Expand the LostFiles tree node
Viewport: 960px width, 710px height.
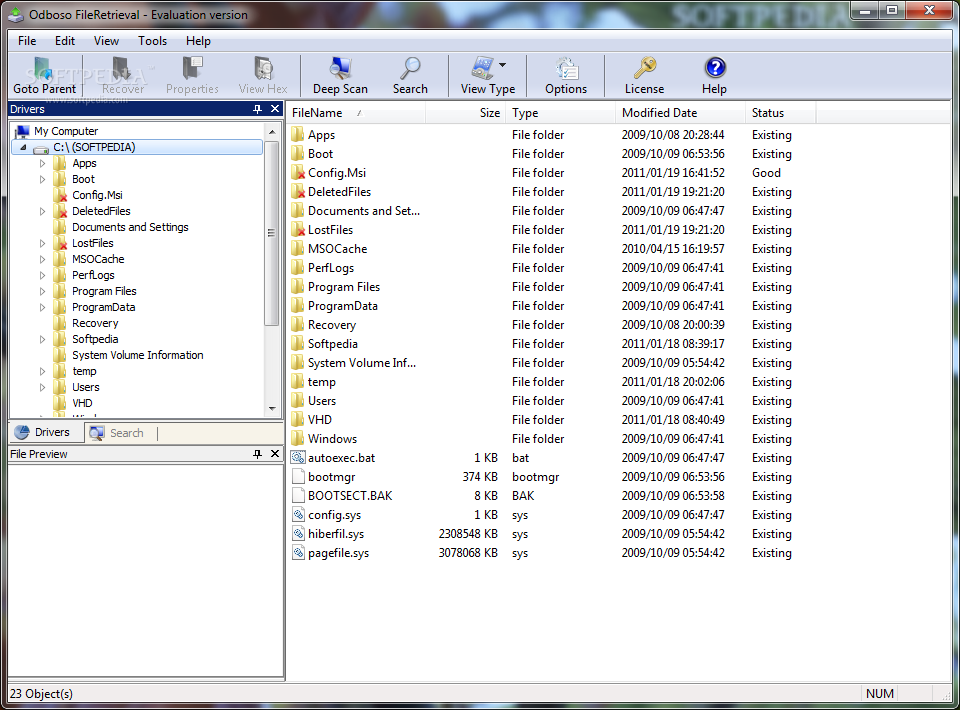click(x=42, y=243)
